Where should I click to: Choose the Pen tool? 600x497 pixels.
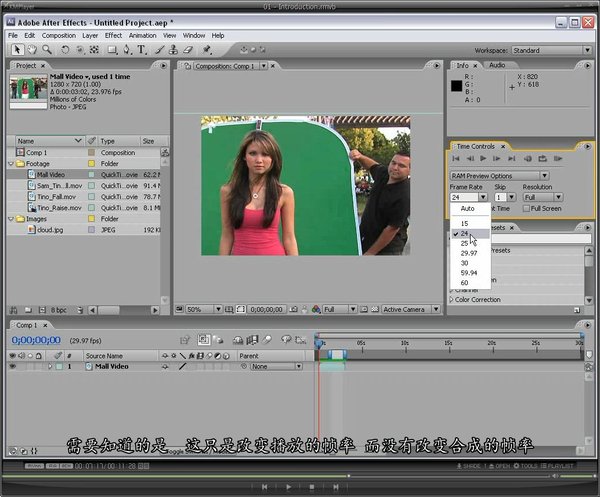[x=126, y=48]
